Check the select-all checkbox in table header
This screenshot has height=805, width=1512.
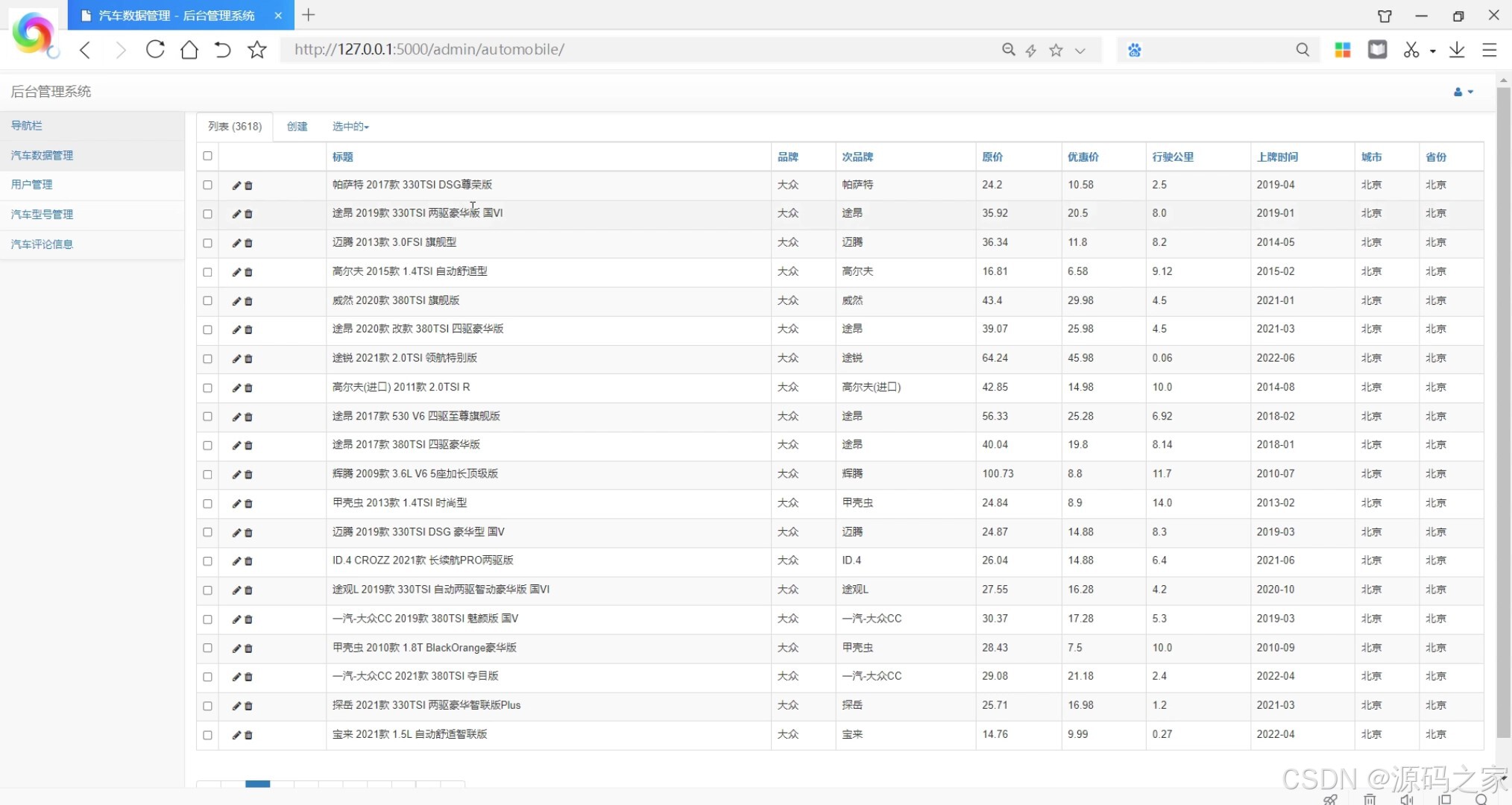(207, 157)
